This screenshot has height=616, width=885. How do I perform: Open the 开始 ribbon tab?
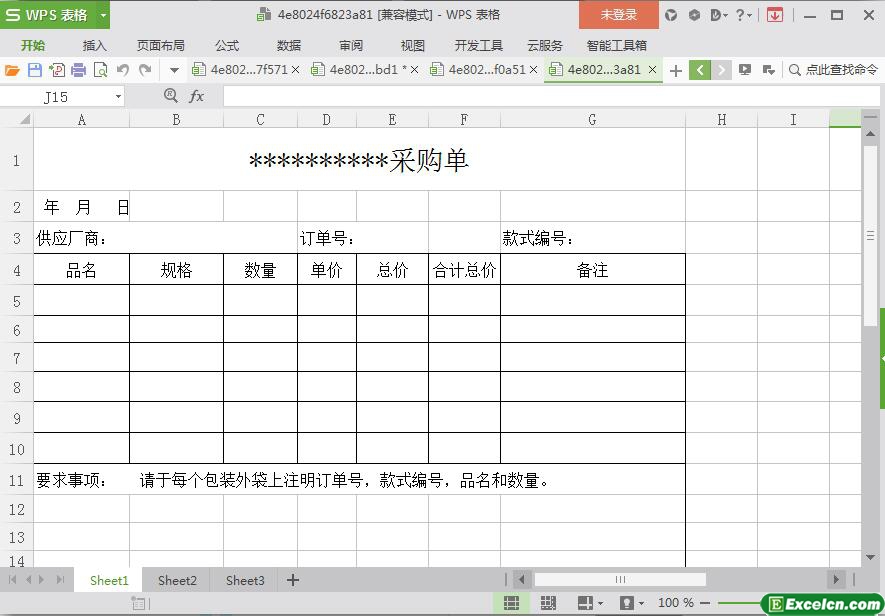point(33,46)
